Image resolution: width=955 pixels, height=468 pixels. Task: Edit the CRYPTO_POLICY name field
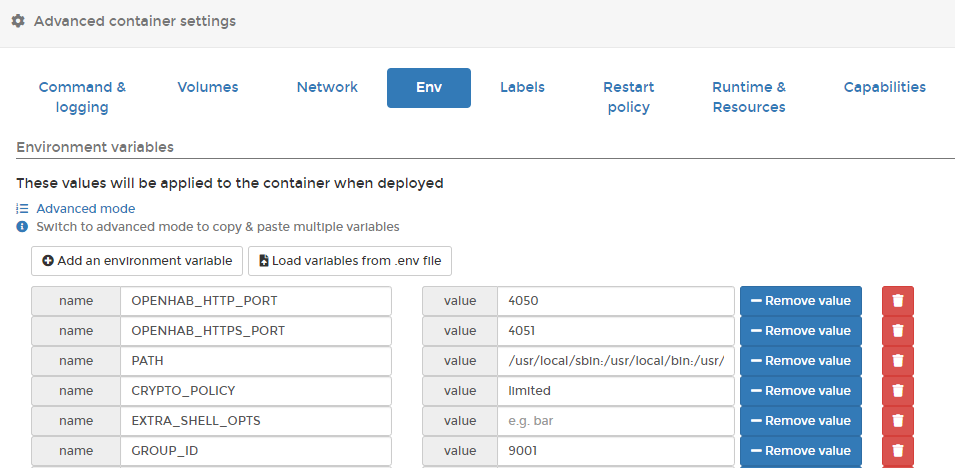click(x=256, y=391)
